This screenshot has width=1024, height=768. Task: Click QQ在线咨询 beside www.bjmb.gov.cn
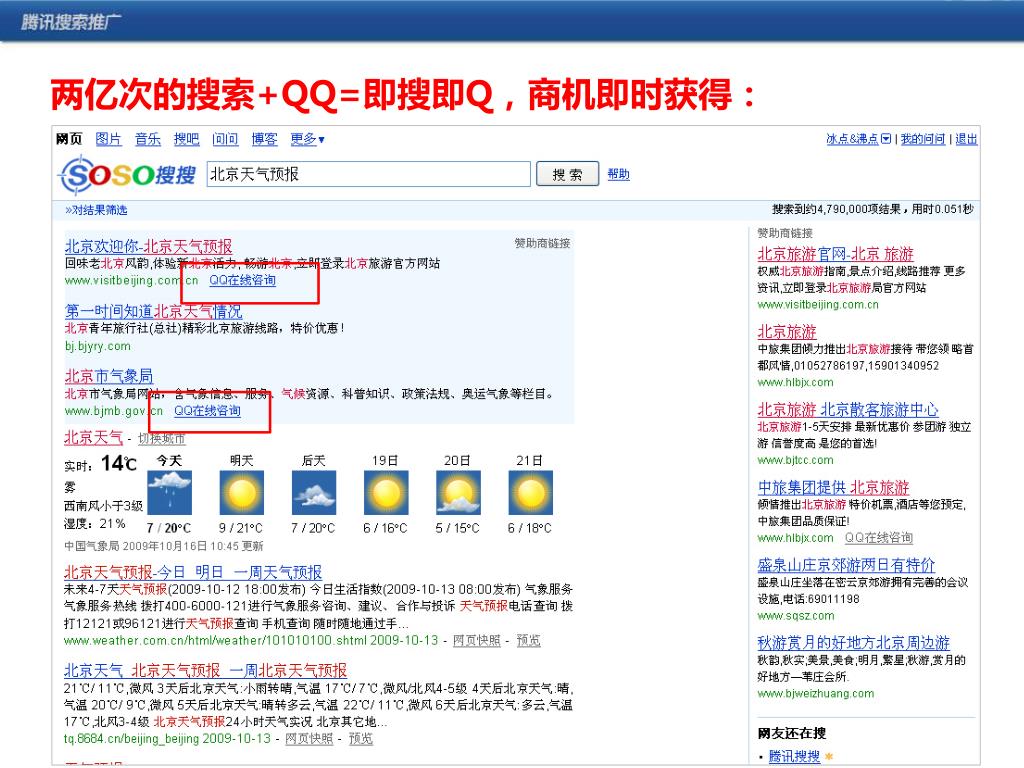click(x=207, y=411)
